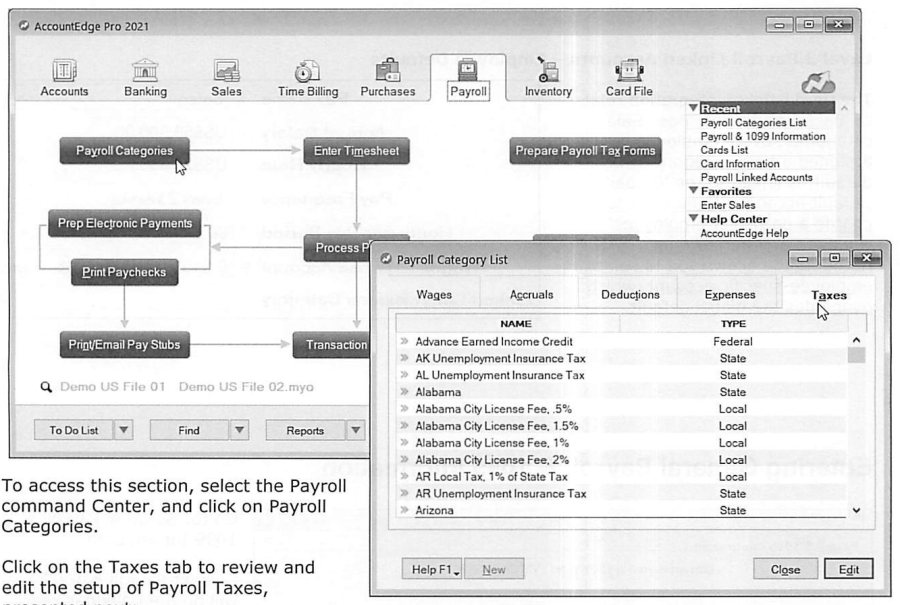900x605 pixels.
Task: Open Card Information in Recent
Action: (740, 164)
